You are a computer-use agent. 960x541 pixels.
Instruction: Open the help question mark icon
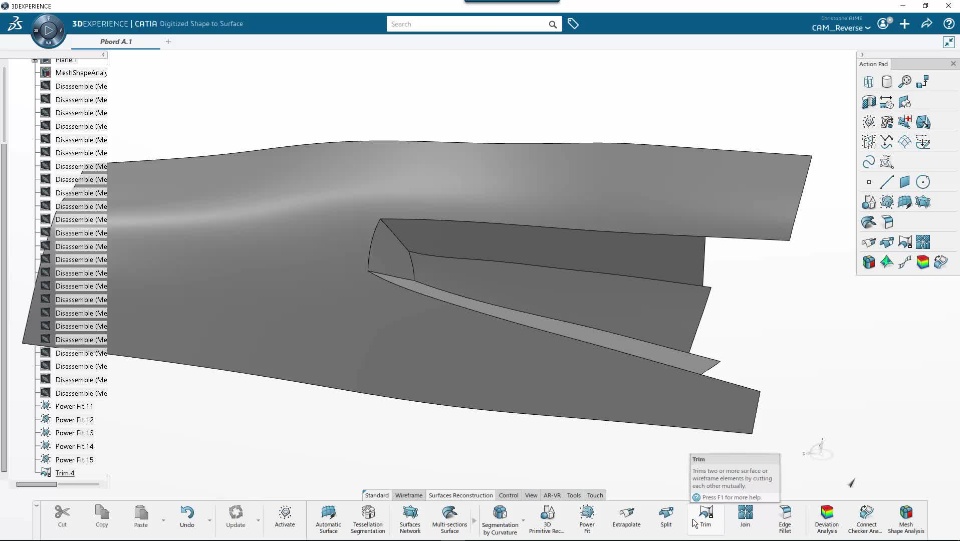pyautogui.click(x=949, y=24)
